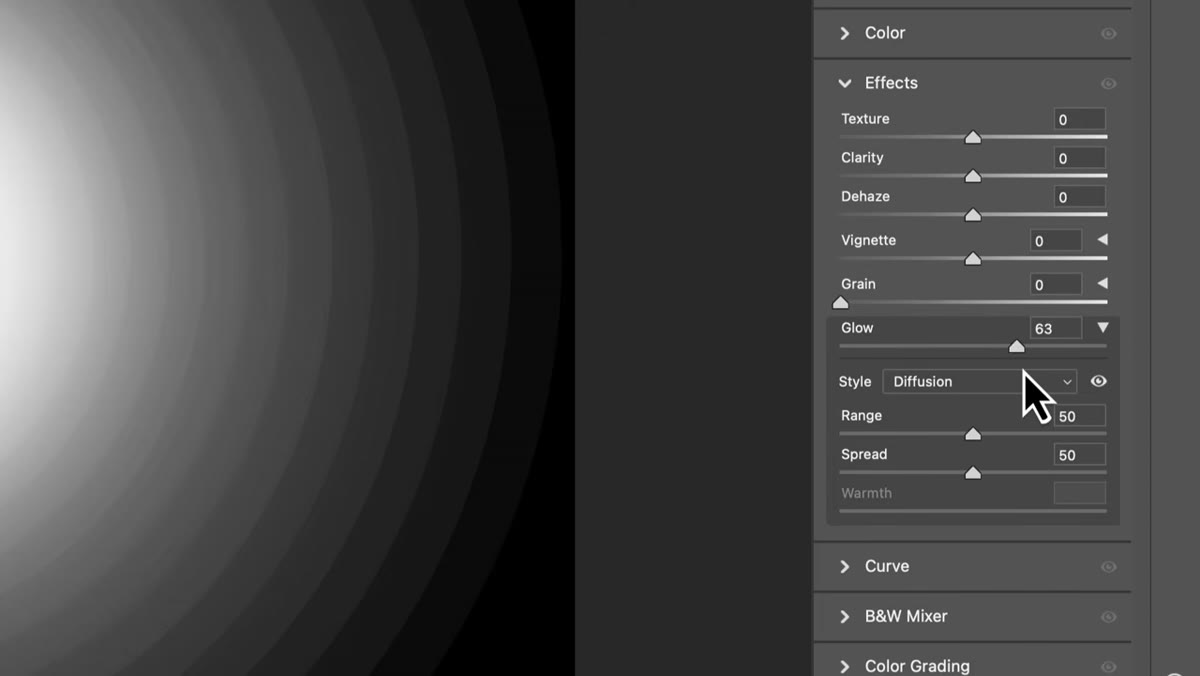Viewport: 1200px width, 676px height.
Task: Click the Spread label text
Action: click(x=864, y=455)
